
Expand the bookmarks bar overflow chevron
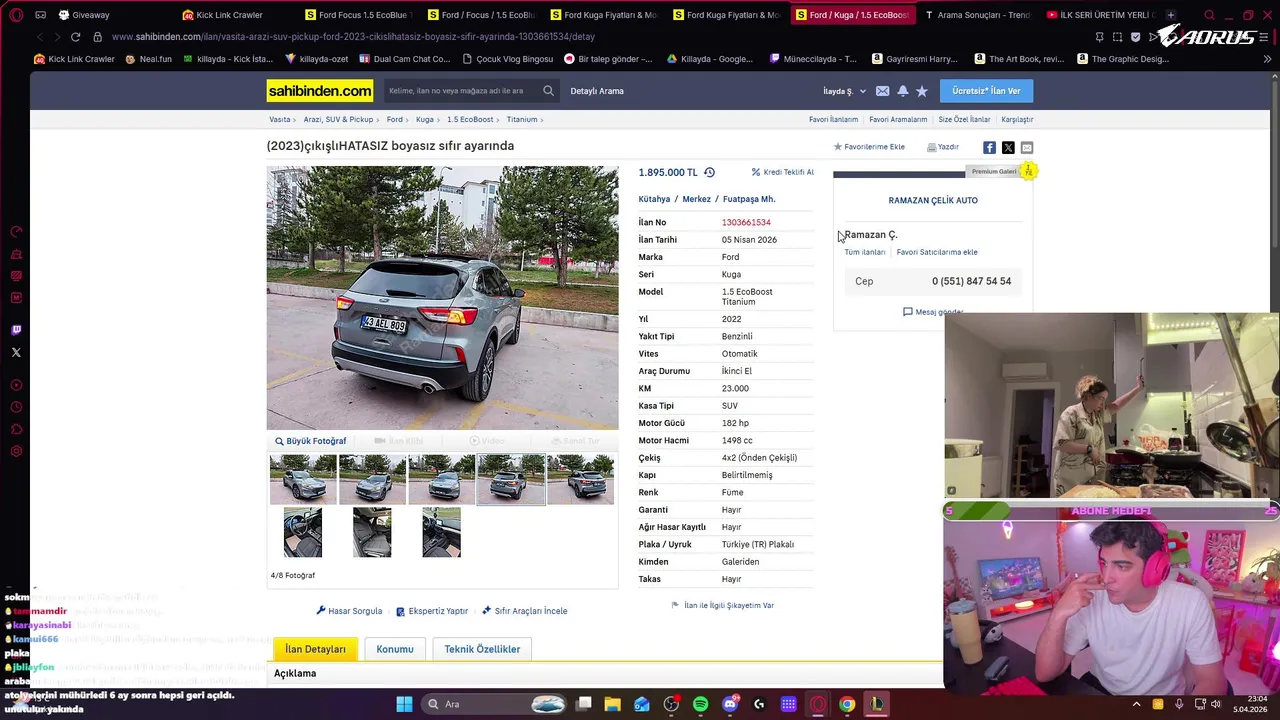pyautogui.click(x=1268, y=59)
